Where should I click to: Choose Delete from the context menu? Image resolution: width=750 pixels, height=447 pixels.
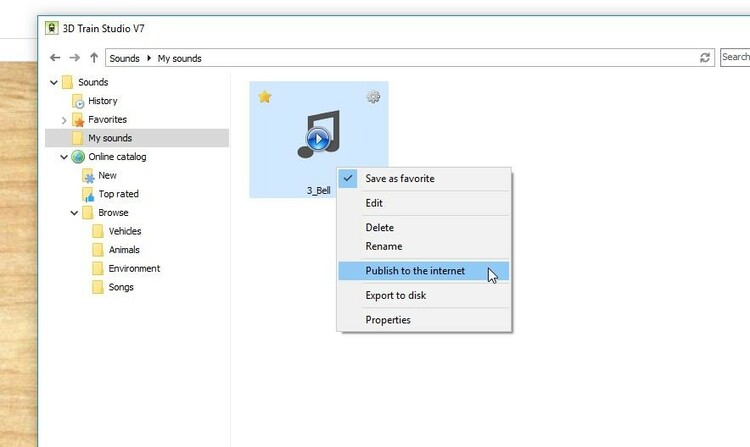pos(424,228)
